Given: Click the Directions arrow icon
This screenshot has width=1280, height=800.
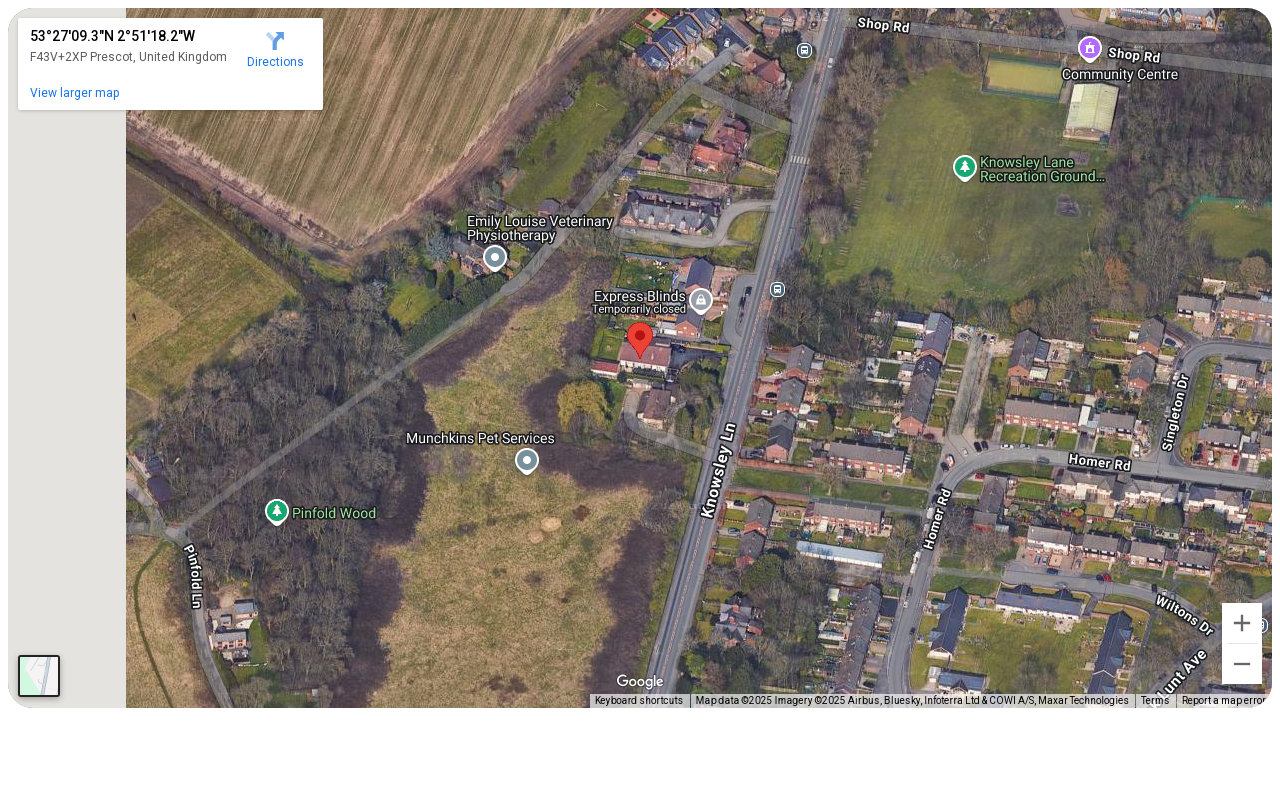Looking at the screenshot, I should pos(275,41).
